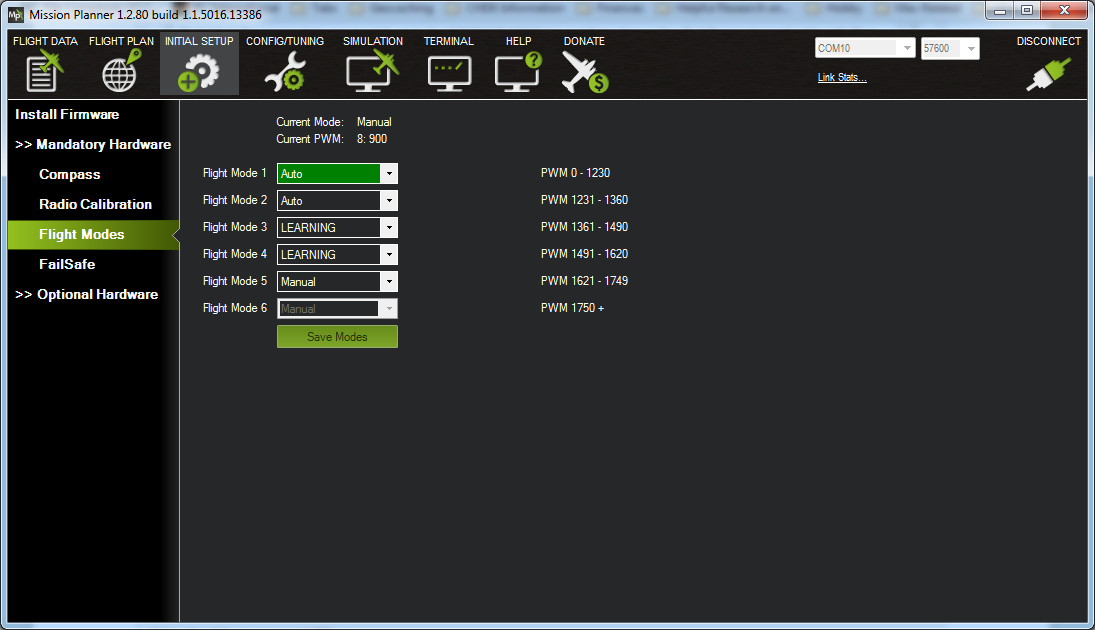Screen dimensions: 1095x630
Task: Open Install Firmware in the sidebar
Action: [67, 115]
